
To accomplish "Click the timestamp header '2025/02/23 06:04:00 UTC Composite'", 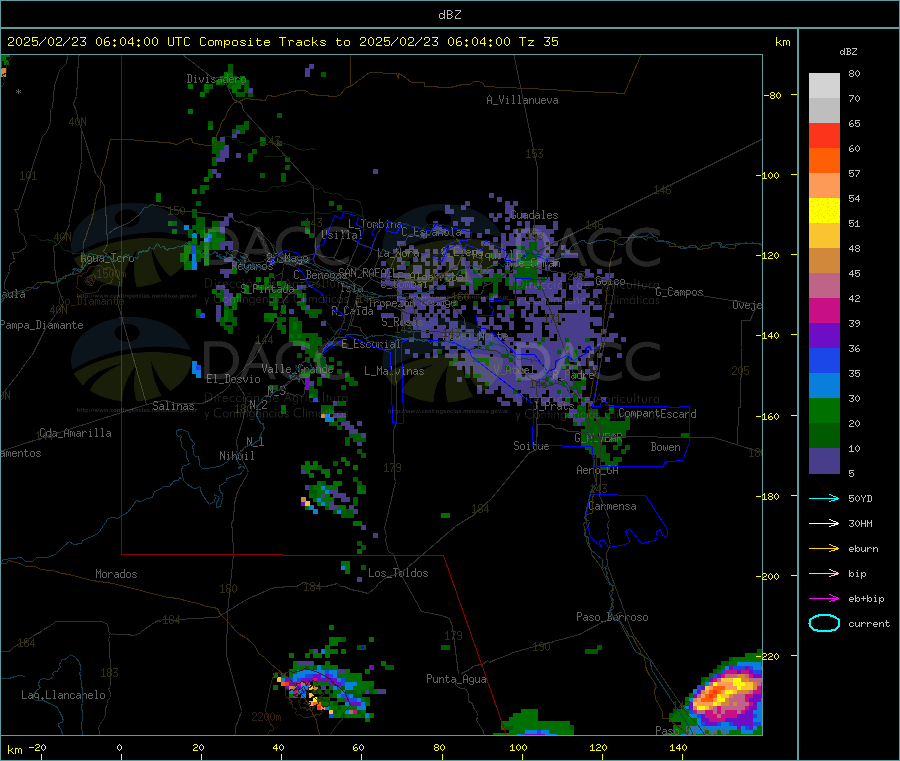I will click(x=138, y=42).
